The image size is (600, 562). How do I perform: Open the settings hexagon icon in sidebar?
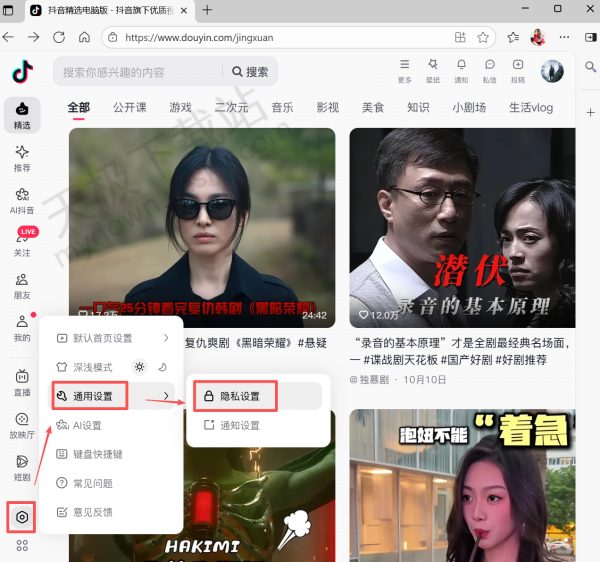point(22,517)
